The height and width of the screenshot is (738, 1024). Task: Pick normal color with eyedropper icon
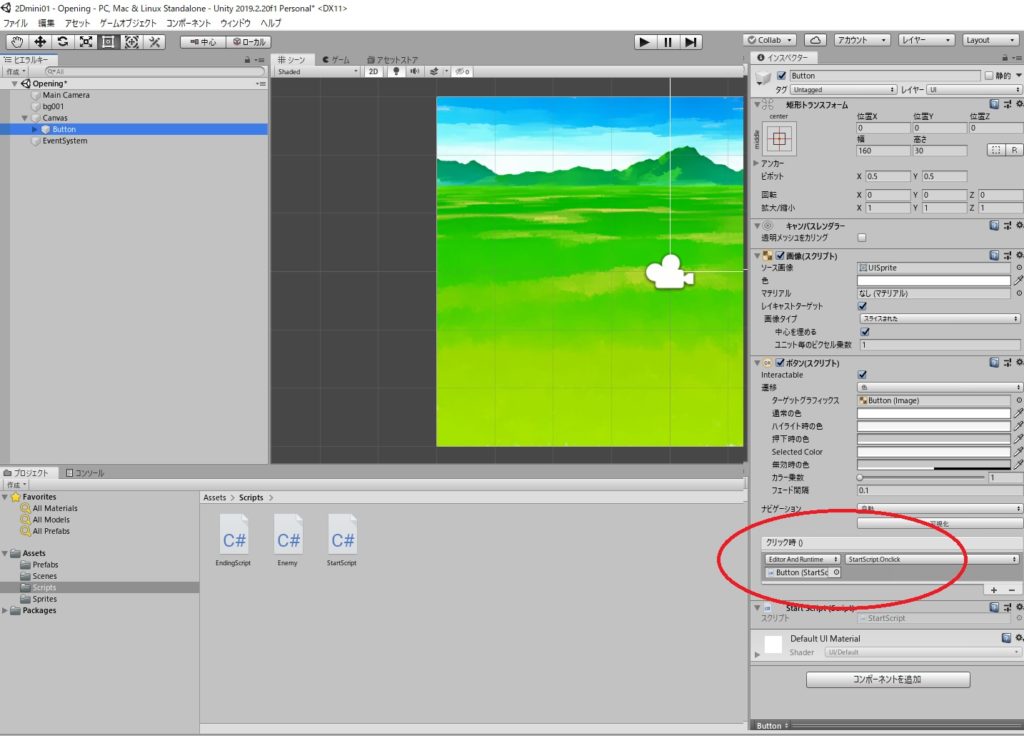click(1018, 413)
